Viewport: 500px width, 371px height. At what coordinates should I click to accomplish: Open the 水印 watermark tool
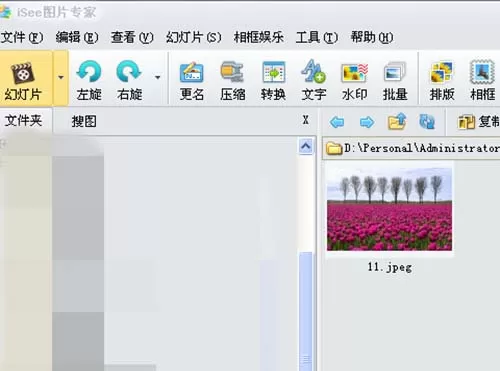tap(354, 81)
